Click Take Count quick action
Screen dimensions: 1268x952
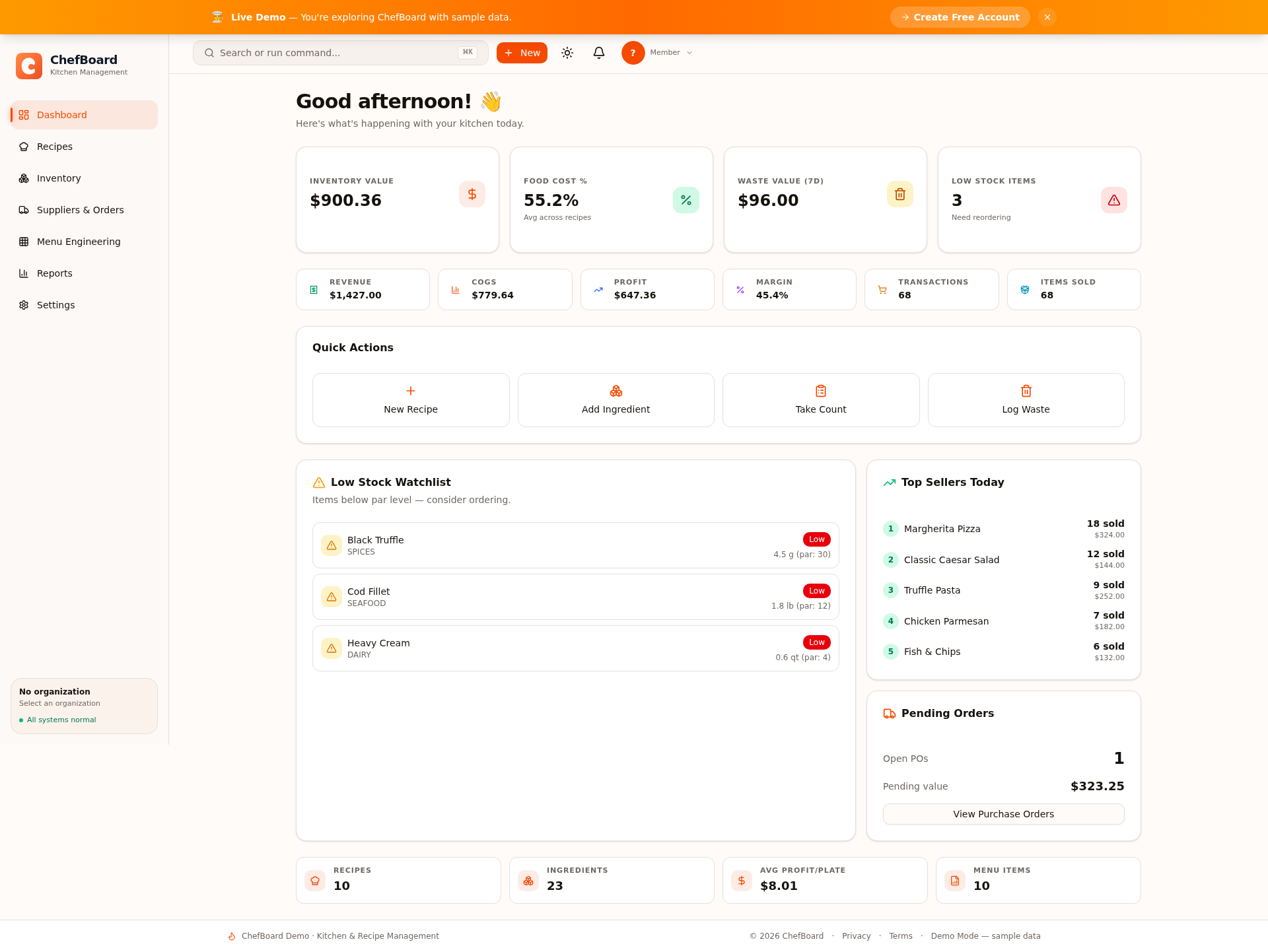click(x=821, y=400)
